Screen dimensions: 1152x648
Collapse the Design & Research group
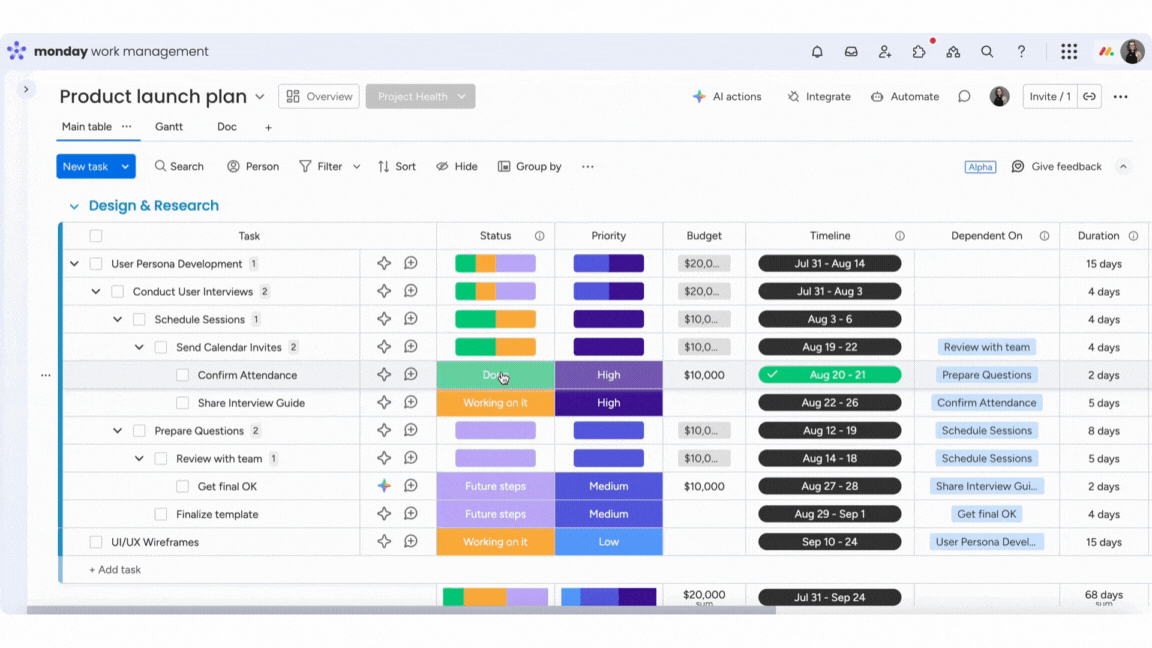[x=74, y=206]
